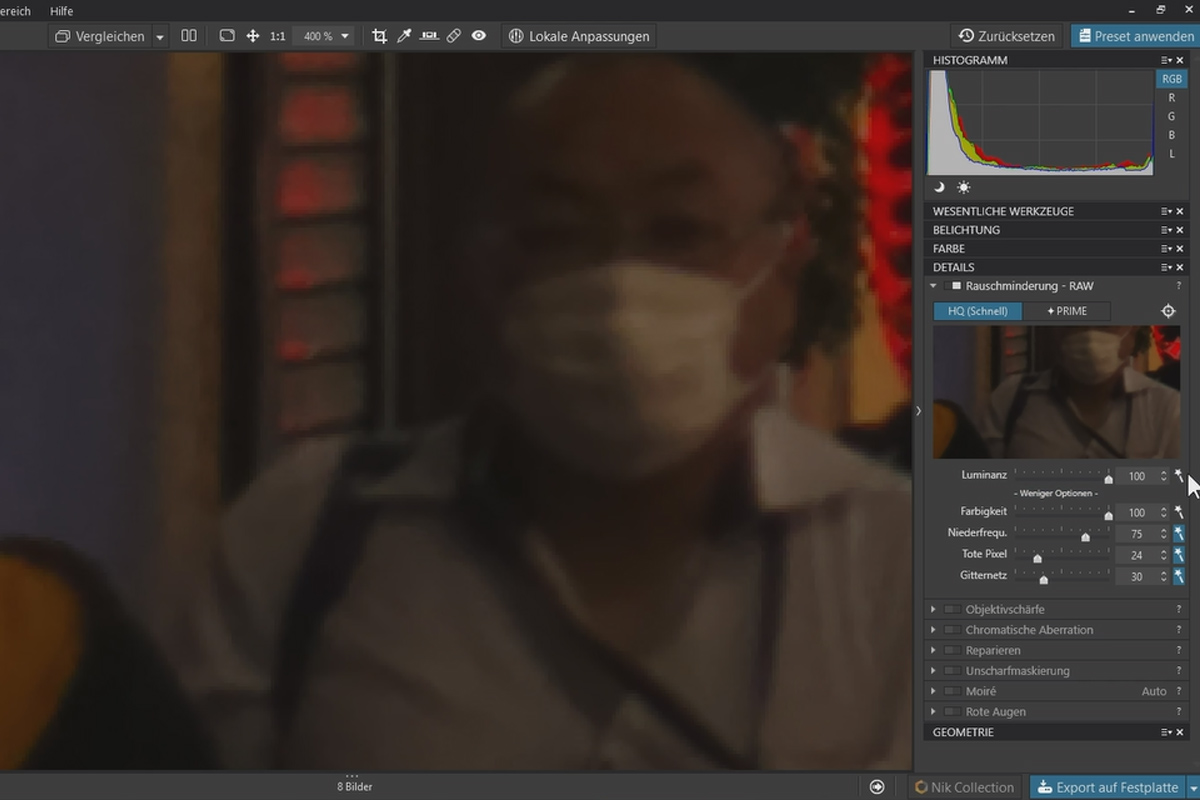Set zoom to 1:1
The width and height of the screenshot is (1200, 800).
point(277,36)
